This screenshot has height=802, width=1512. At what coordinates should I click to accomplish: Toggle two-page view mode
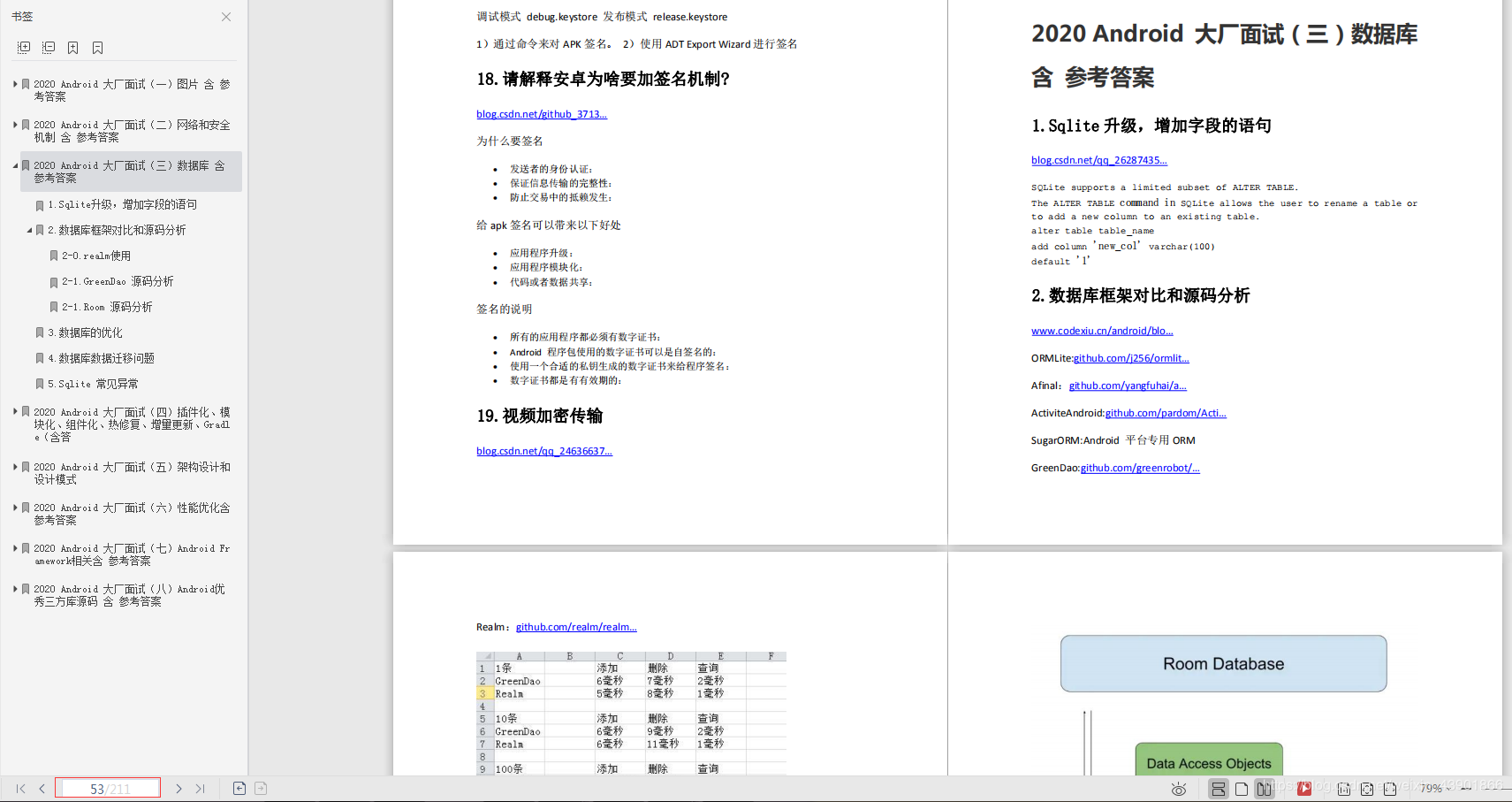point(1265,789)
